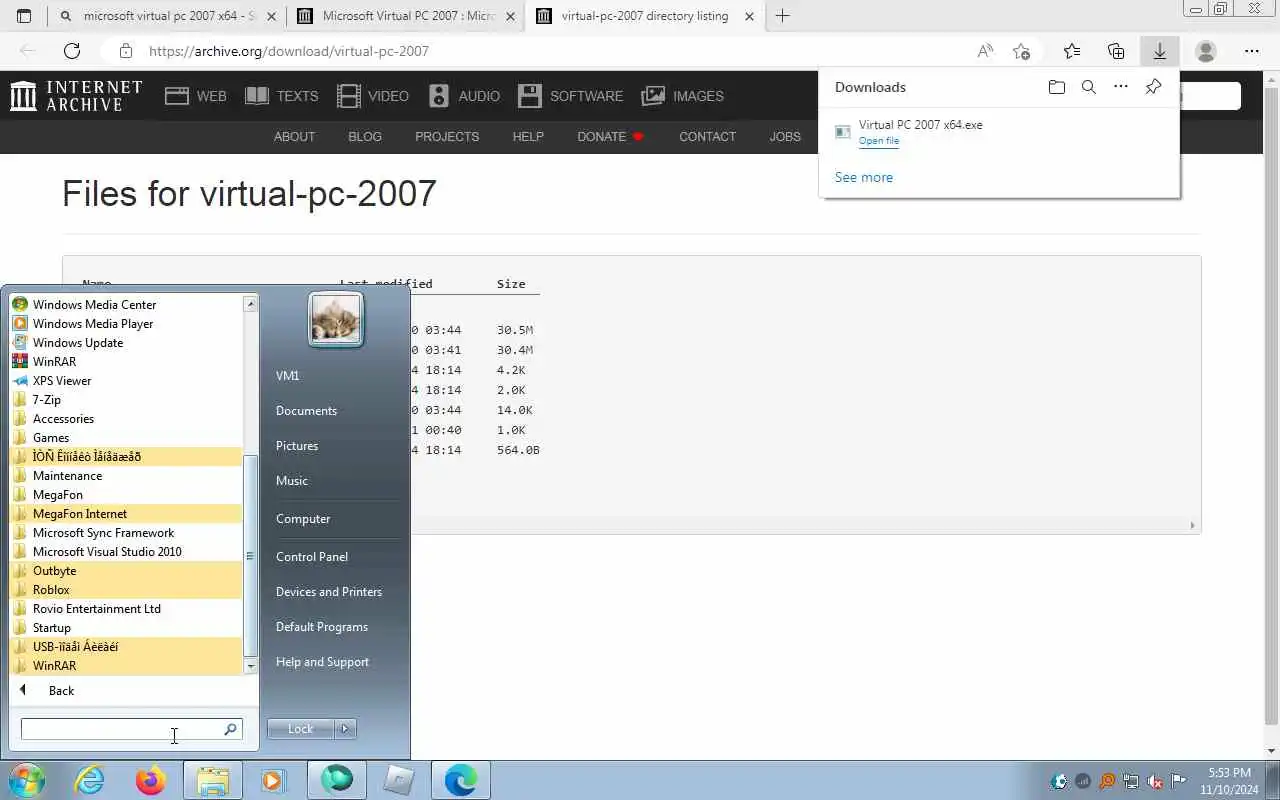Open the Collections button
This screenshot has height=800, width=1280.
(1116, 51)
